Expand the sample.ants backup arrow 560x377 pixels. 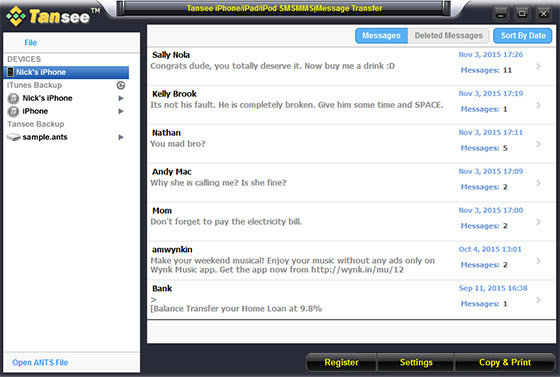121,137
